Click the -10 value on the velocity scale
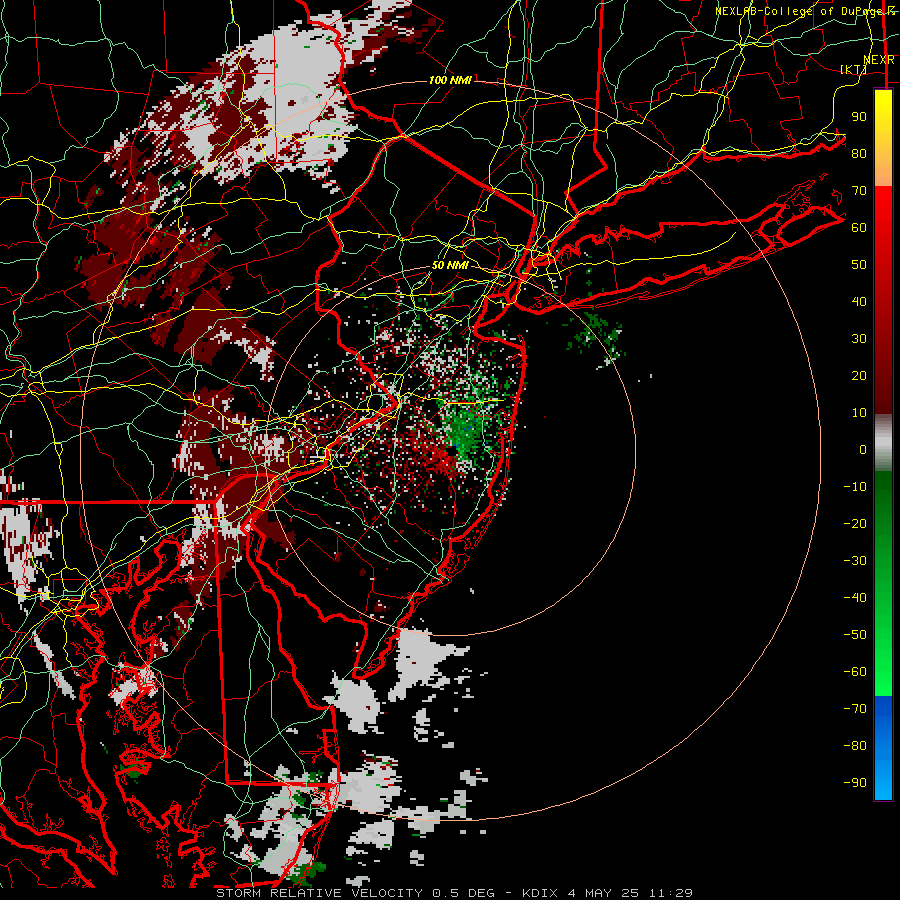The width and height of the screenshot is (900, 900). (855, 487)
